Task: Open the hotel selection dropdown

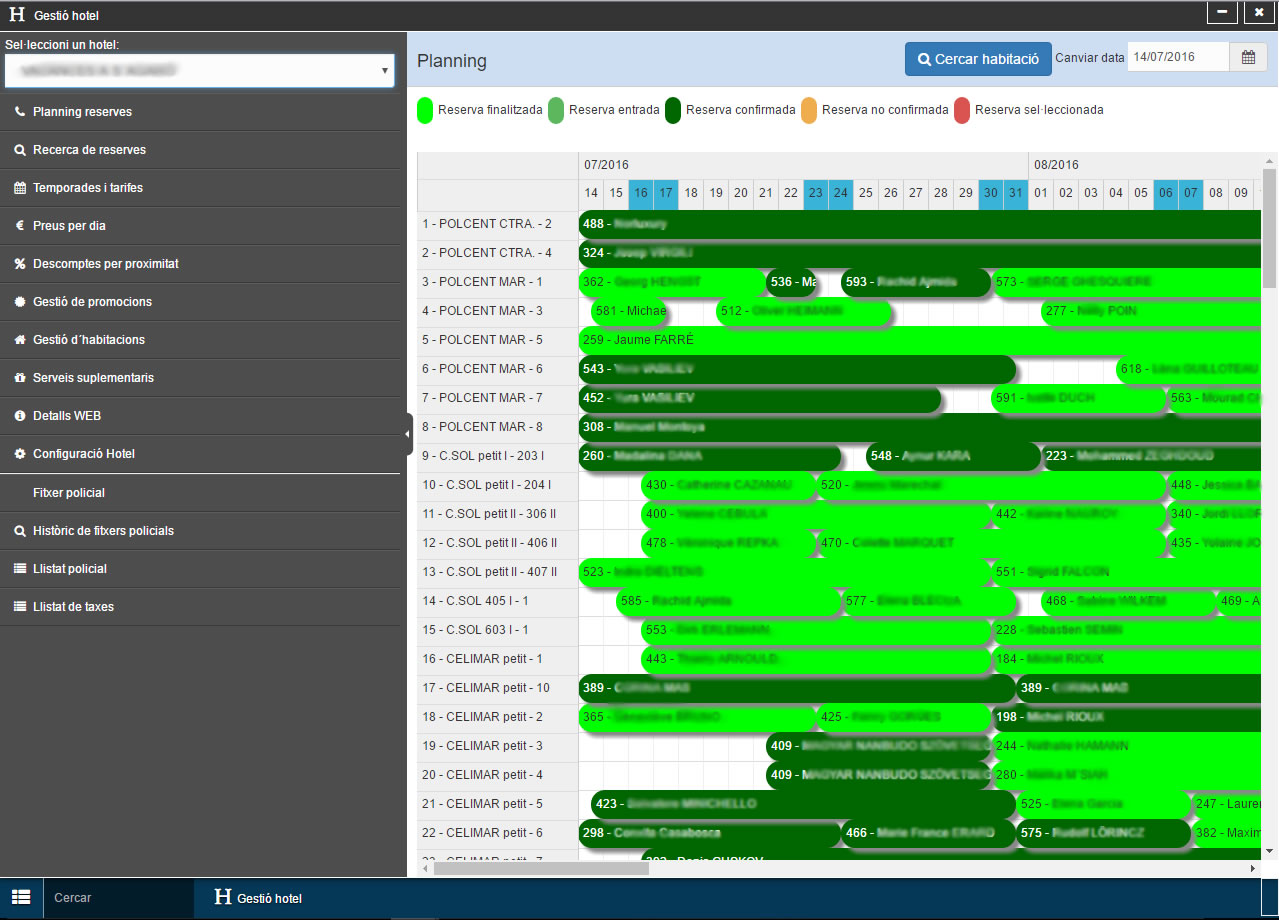Action: [199, 70]
